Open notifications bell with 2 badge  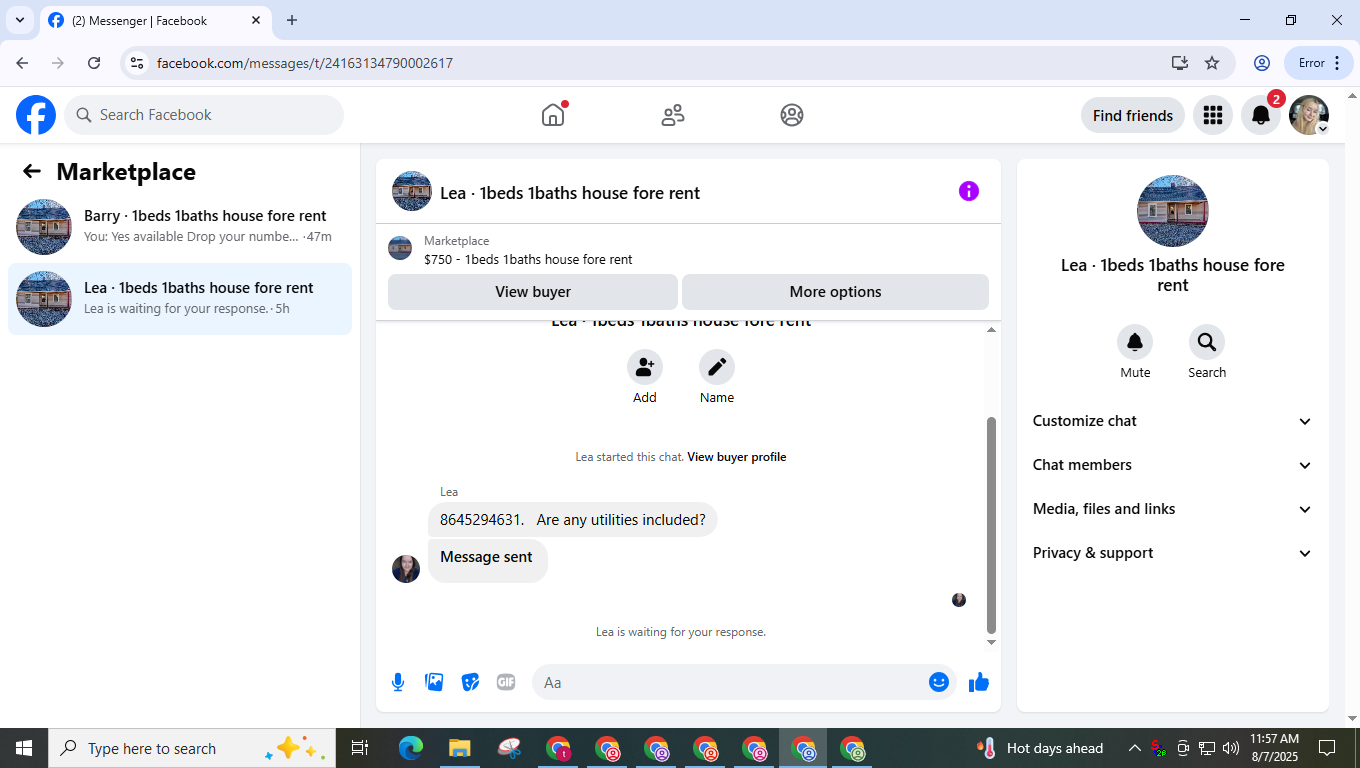(1261, 115)
